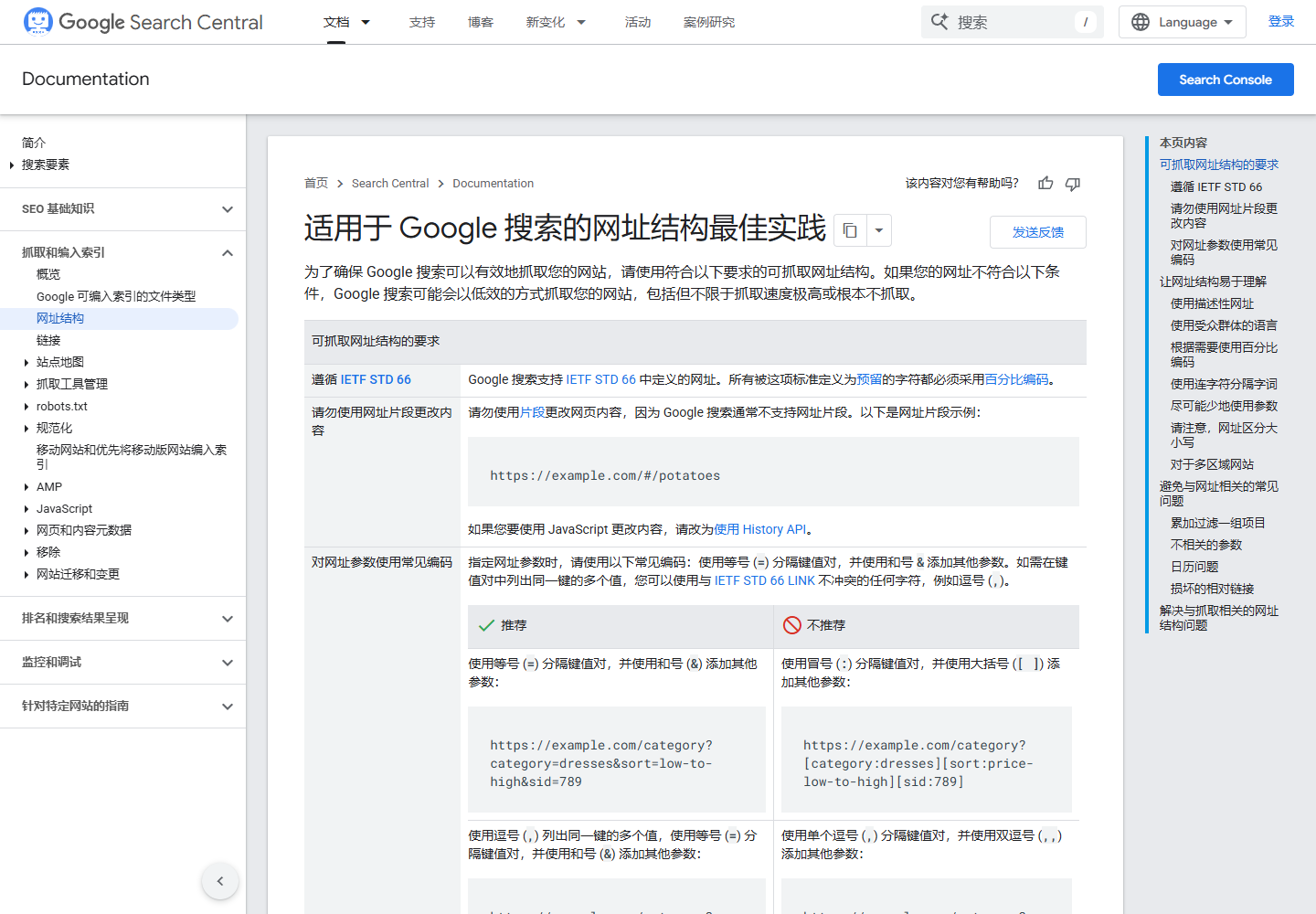Open the 案例研究 tab
Image resolution: width=1316 pixels, height=914 pixels.
click(709, 22)
